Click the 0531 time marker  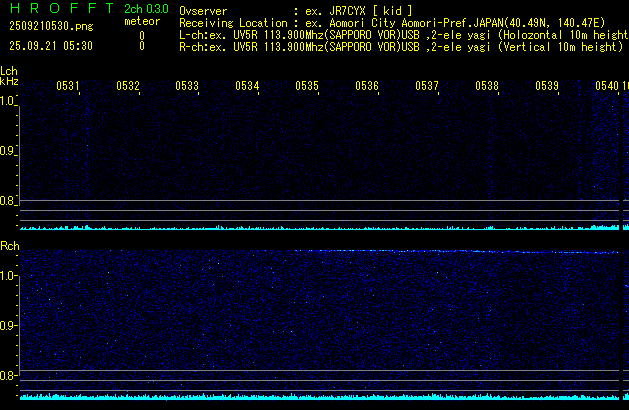tap(68, 86)
